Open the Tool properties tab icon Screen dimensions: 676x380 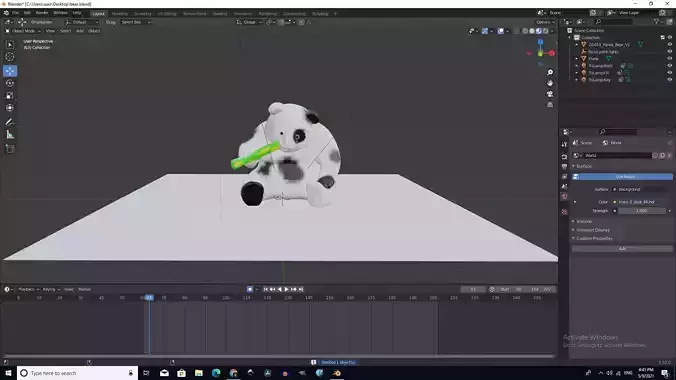(564, 144)
